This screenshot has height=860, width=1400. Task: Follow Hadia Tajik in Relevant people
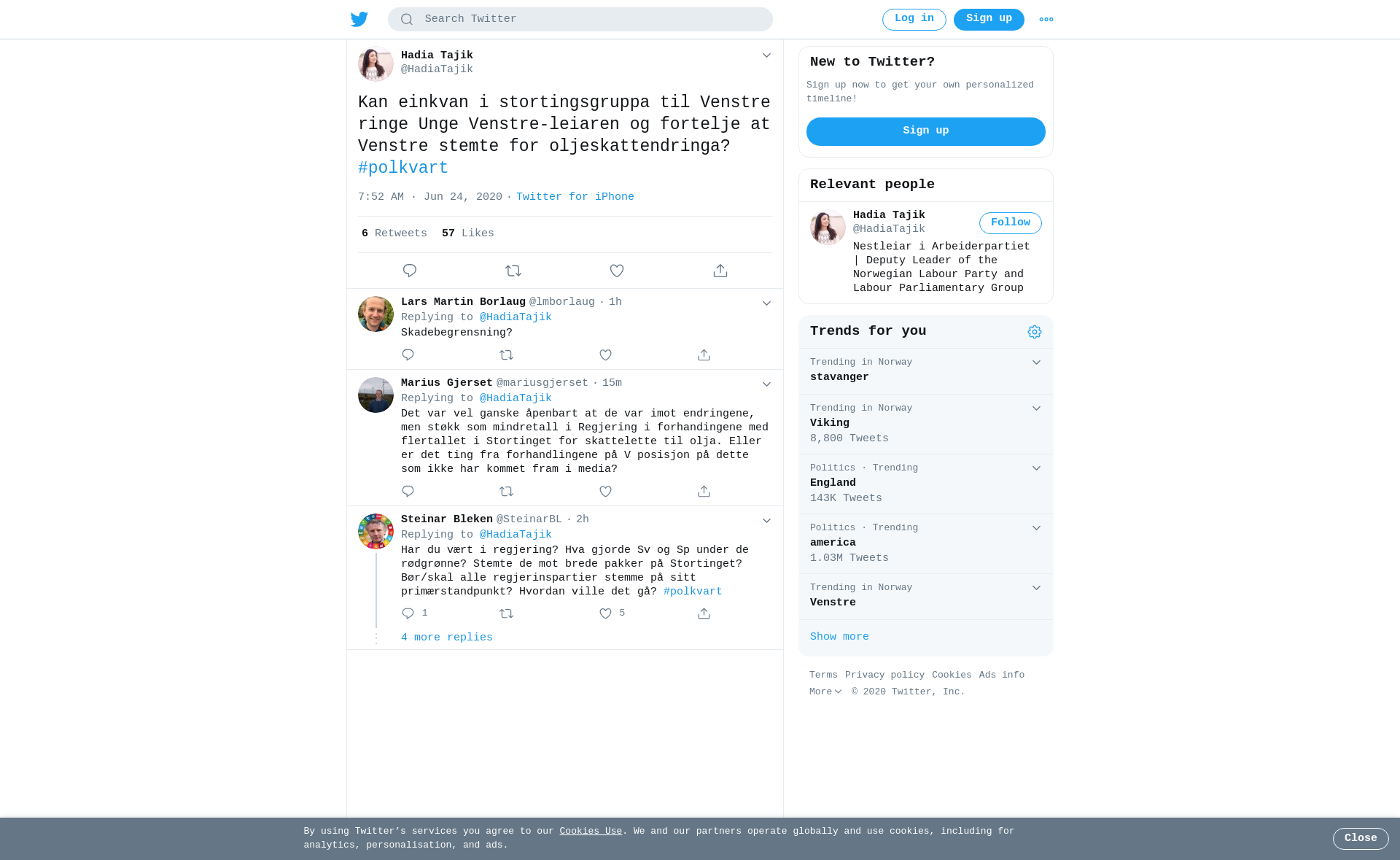pyautogui.click(x=1011, y=223)
